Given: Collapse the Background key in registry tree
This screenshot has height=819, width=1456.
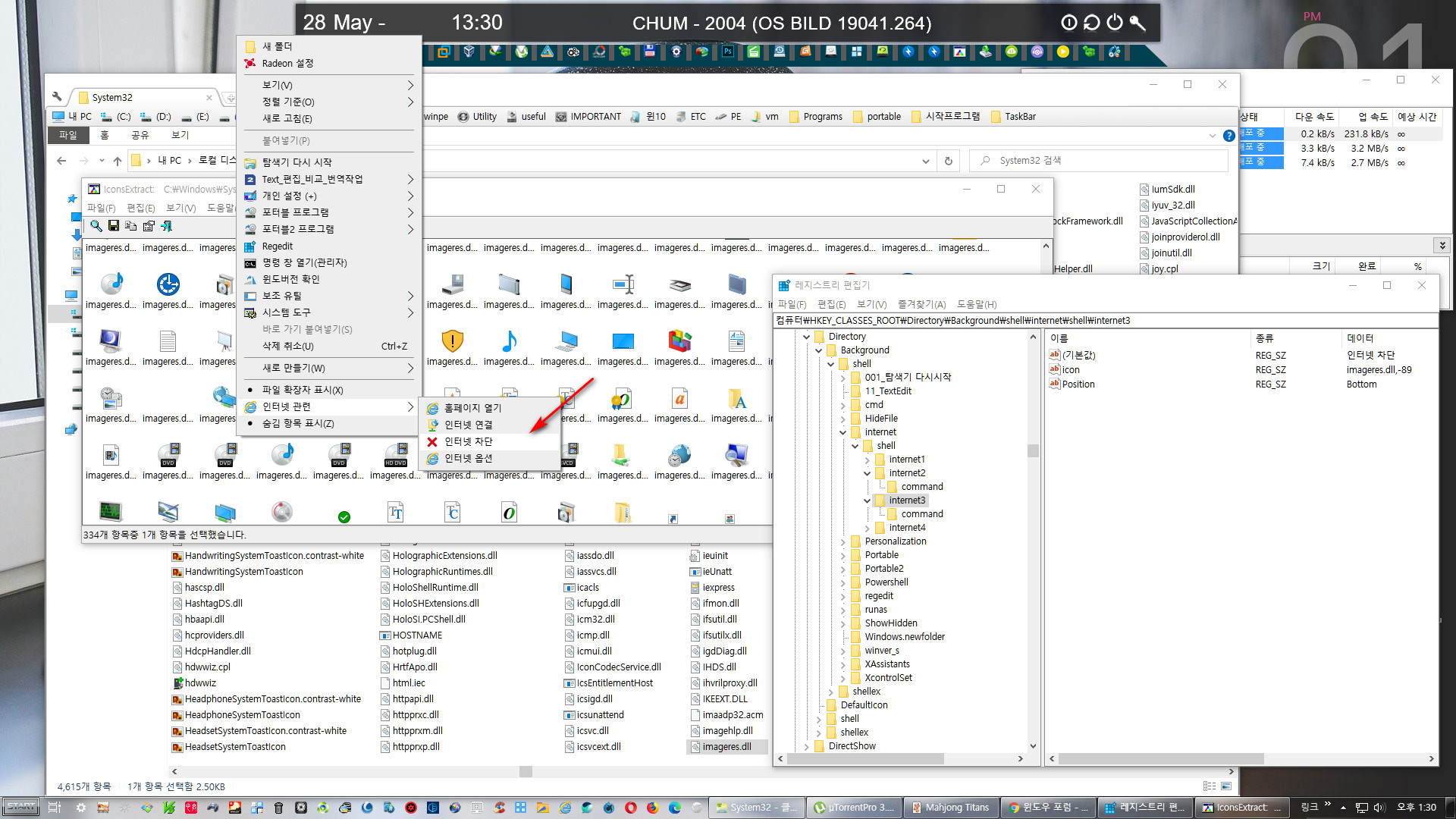Looking at the screenshot, I should point(818,350).
